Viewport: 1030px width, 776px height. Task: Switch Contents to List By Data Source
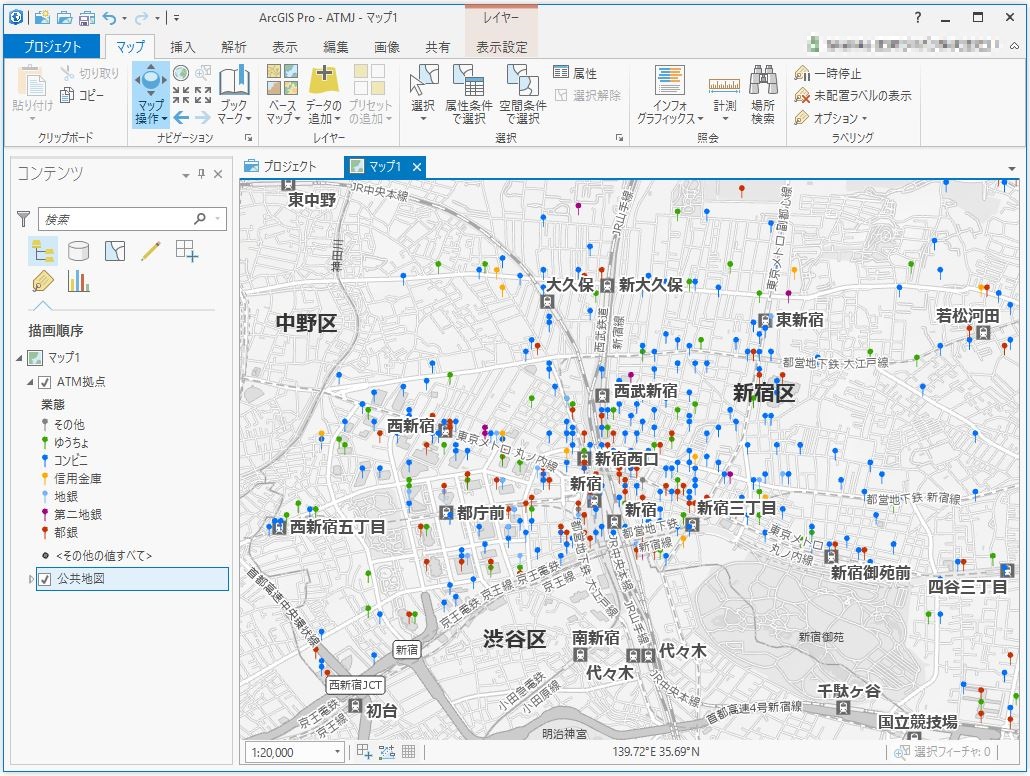click(78, 251)
